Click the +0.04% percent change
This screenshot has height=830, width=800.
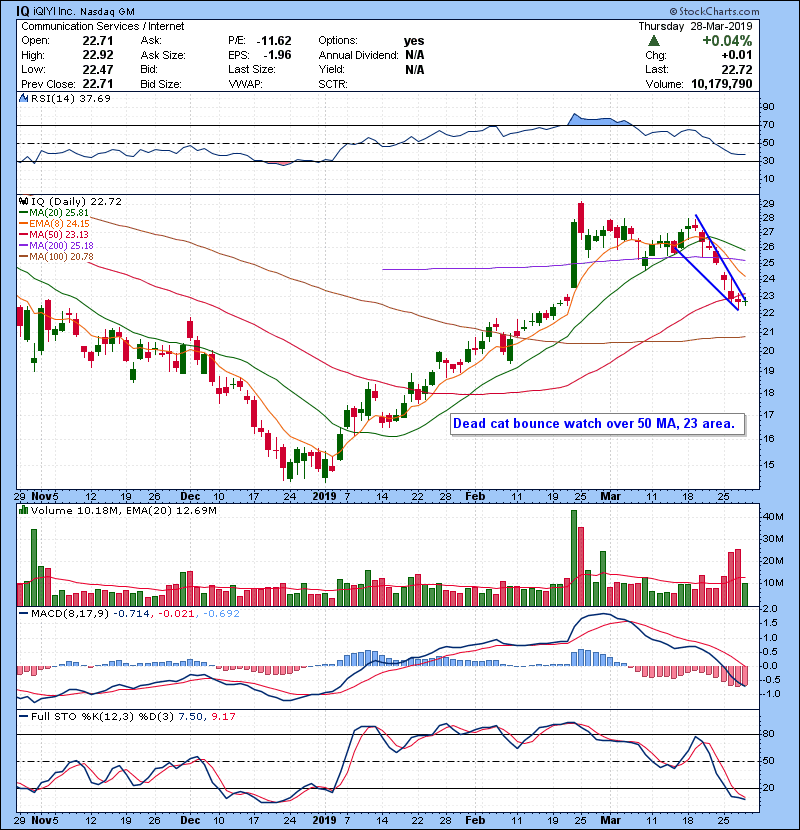point(727,41)
